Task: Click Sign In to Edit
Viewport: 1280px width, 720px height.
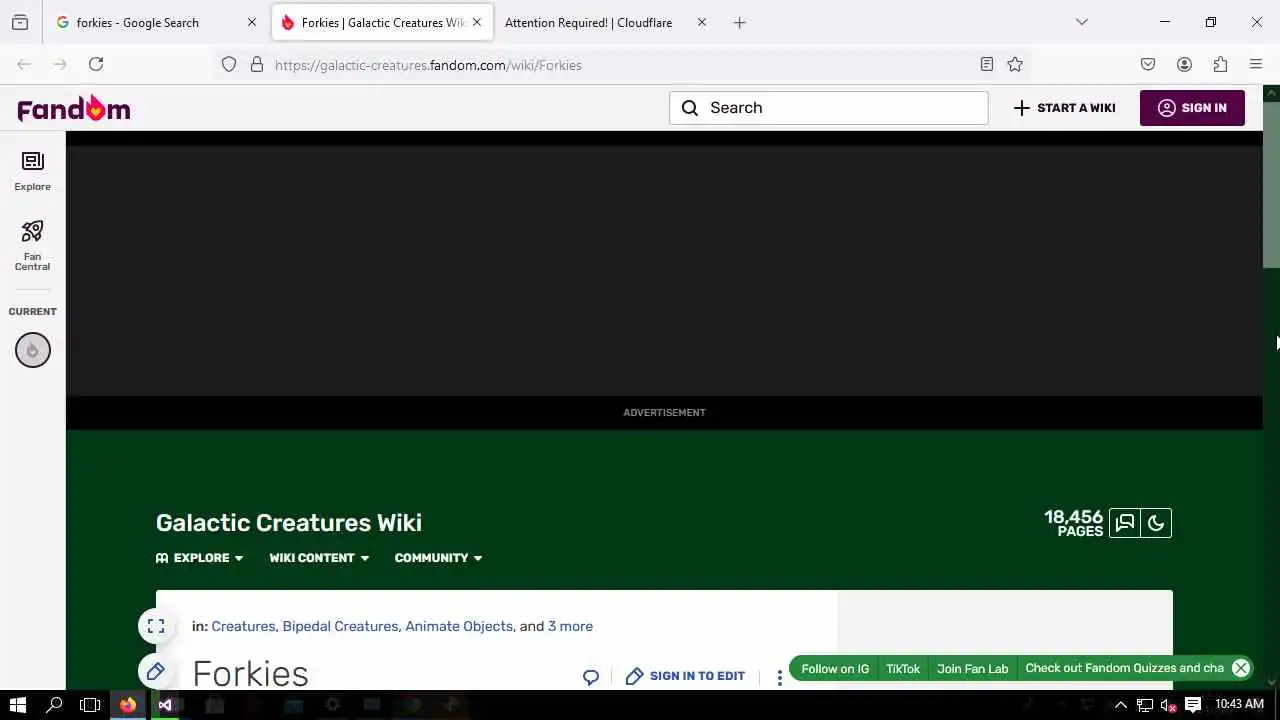Action: 685,676
